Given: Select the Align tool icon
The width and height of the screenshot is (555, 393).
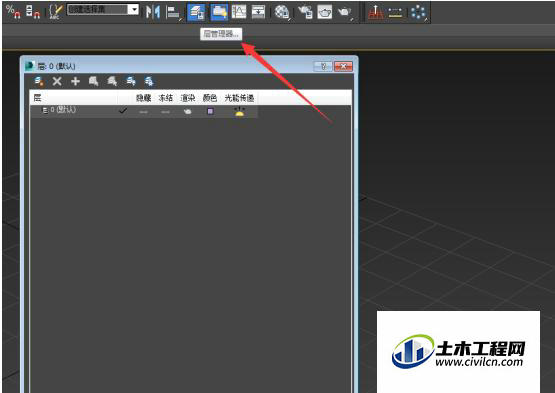Looking at the screenshot, I should click(x=173, y=12).
